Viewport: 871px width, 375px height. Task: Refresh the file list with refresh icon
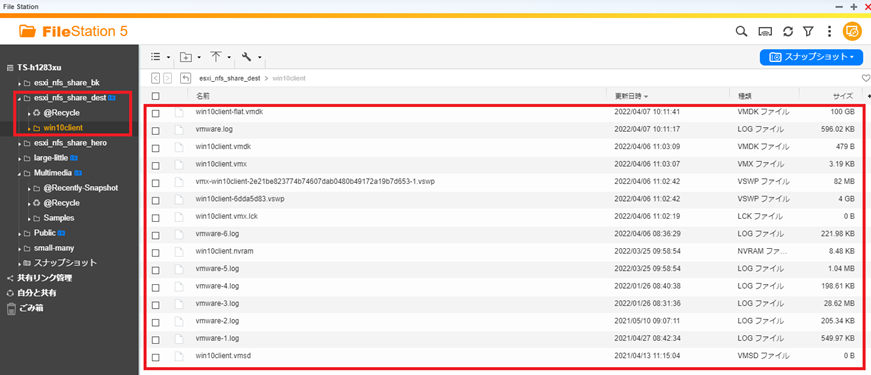(x=788, y=32)
